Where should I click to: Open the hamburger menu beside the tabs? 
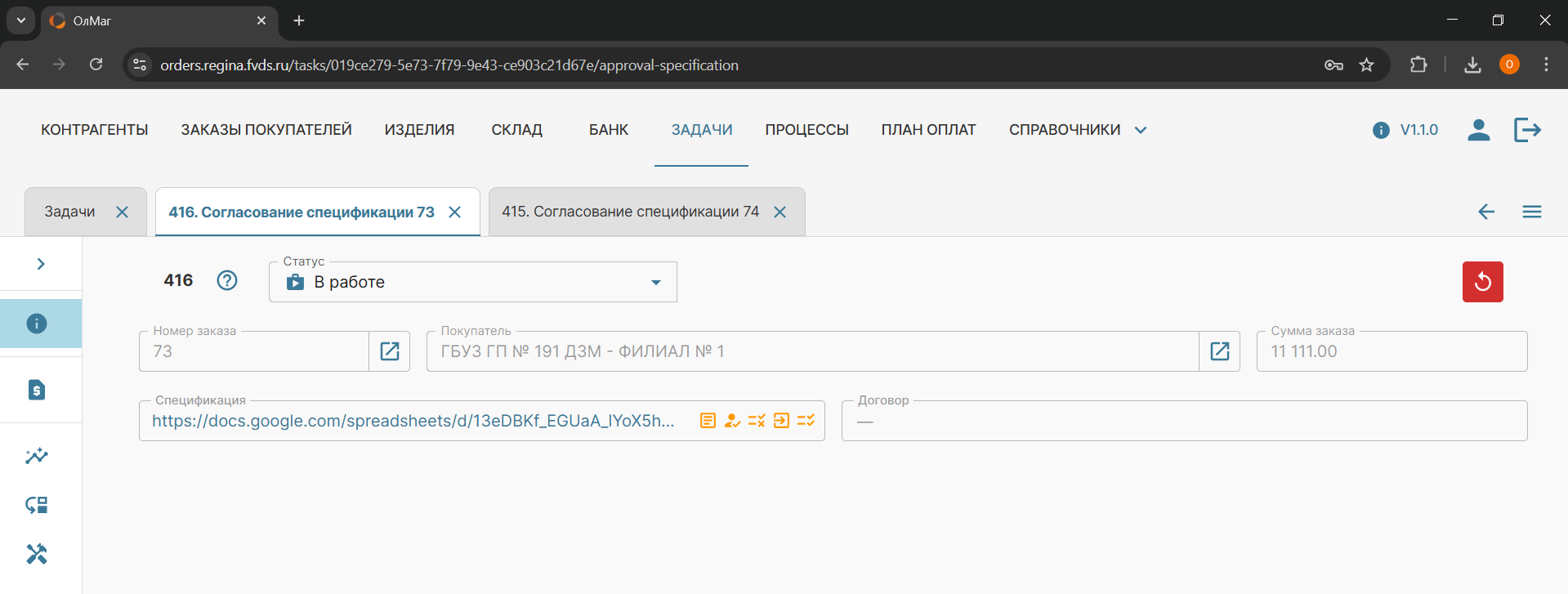pos(1531,212)
